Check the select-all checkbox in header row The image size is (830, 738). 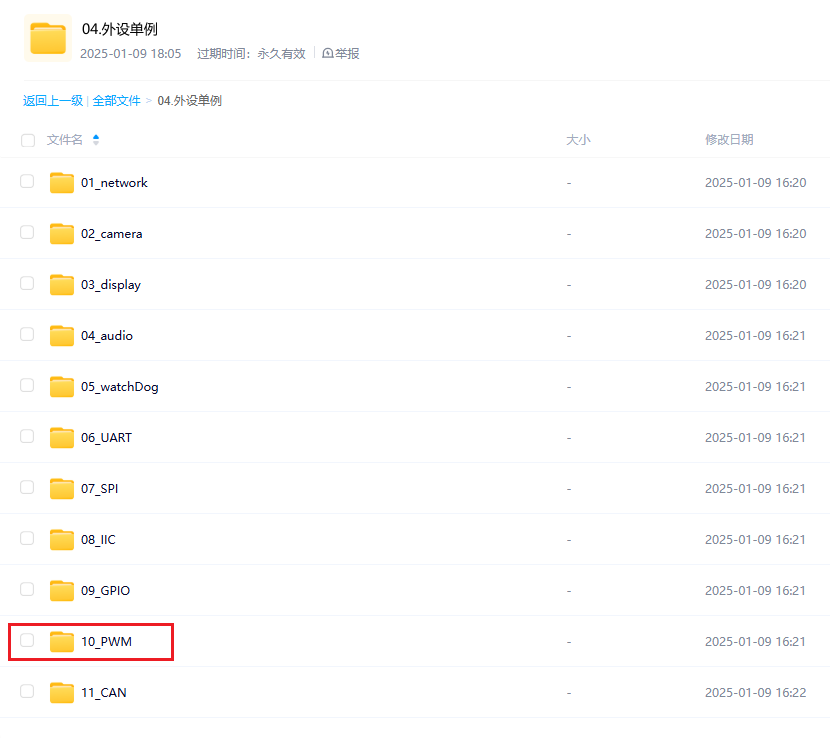27,140
